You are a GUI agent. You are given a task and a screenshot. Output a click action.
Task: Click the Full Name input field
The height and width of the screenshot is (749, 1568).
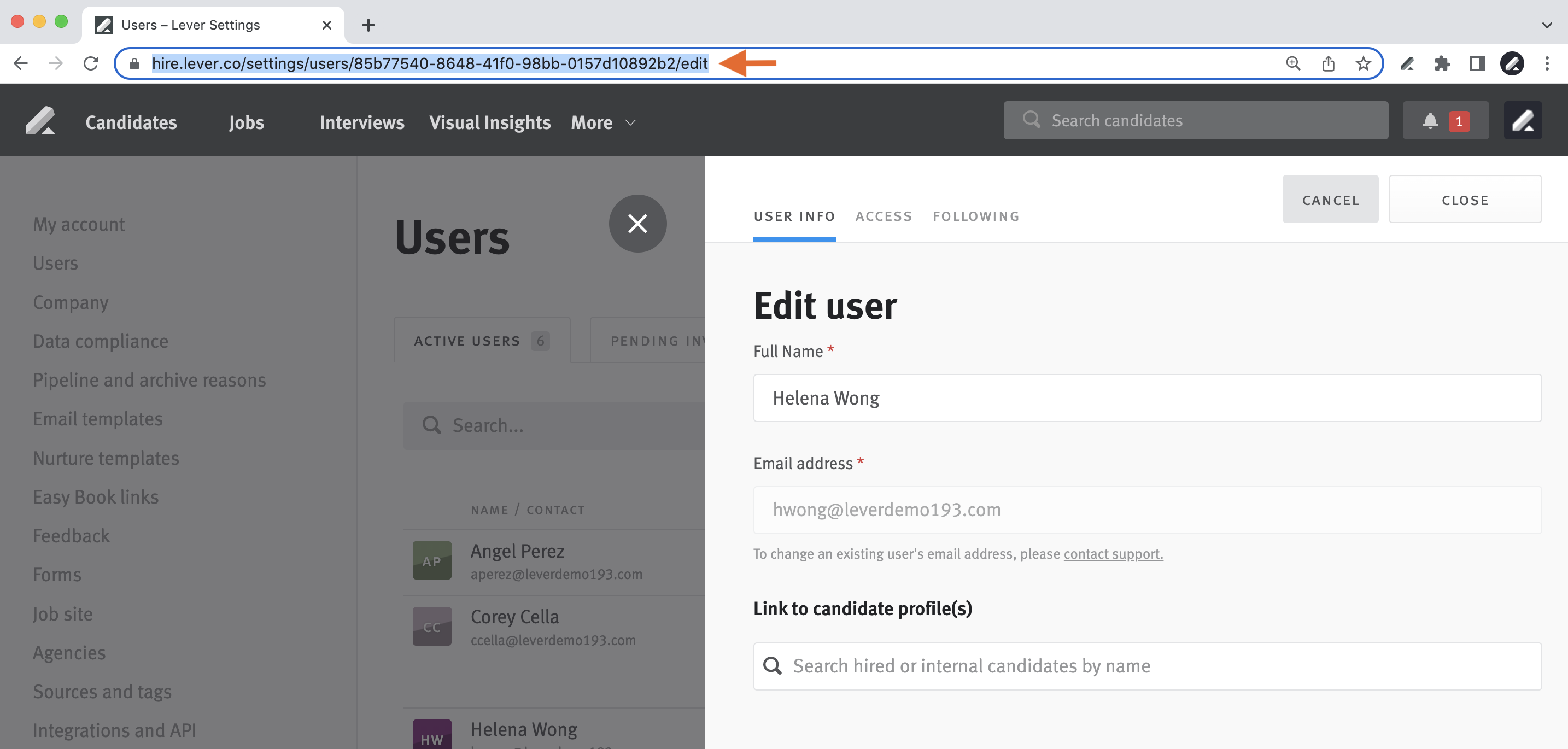pyautogui.click(x=1147, y=398)
